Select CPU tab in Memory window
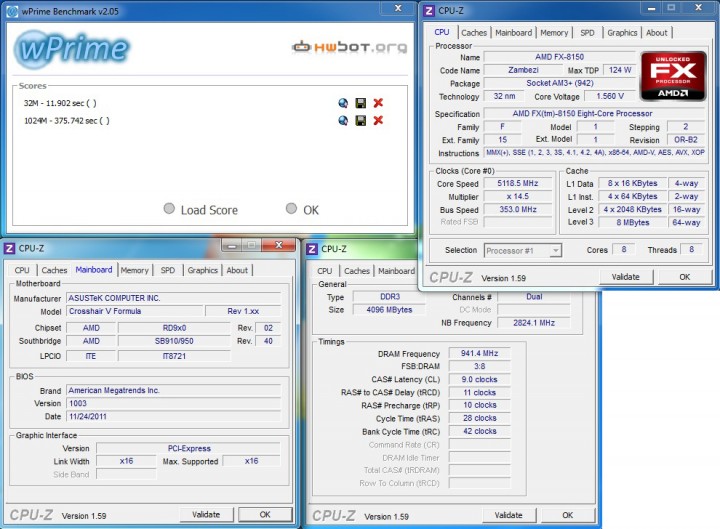This screenshot has width=720, height=529. [x=325, y=271]
